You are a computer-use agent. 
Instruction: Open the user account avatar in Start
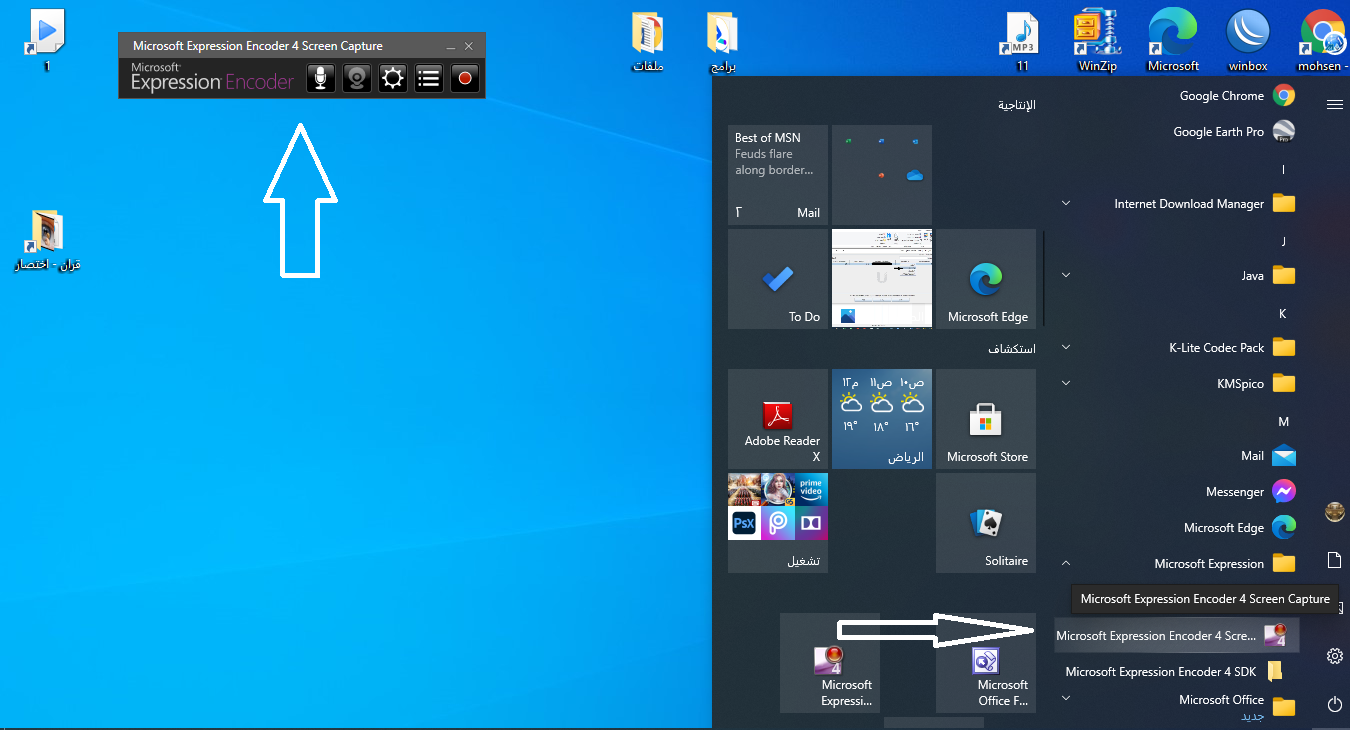[1334, 512]
